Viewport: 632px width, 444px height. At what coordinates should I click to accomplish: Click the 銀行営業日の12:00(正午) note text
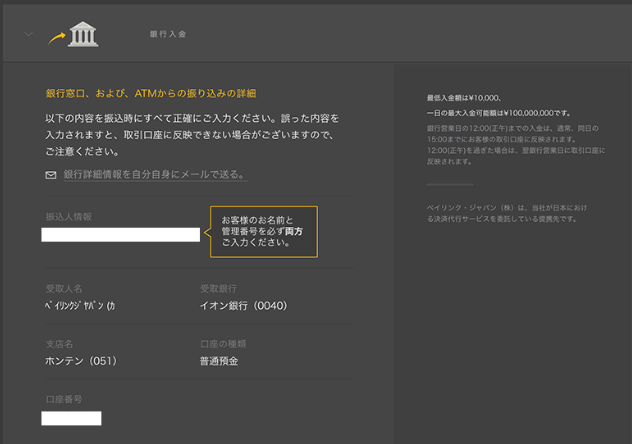(516, 145)
